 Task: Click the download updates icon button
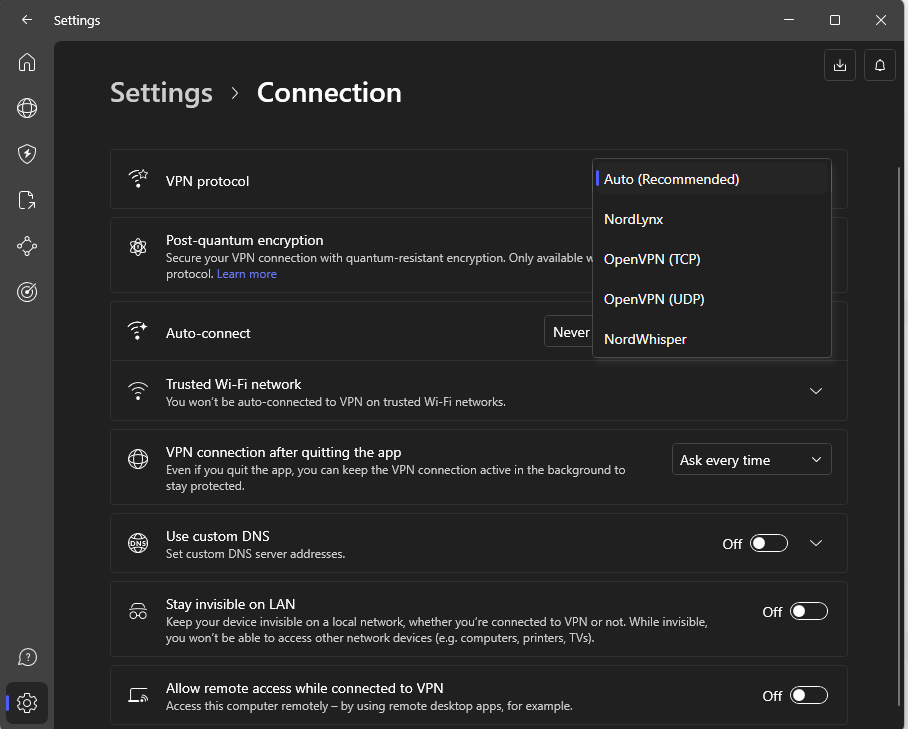pyautogui.click(x=840, y=65)
